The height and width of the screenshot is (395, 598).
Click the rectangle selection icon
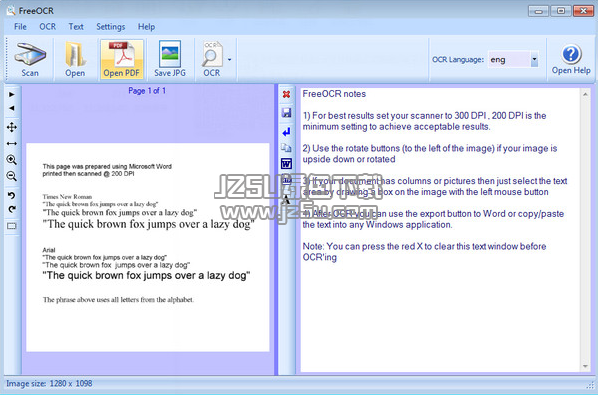pos(12,226)
